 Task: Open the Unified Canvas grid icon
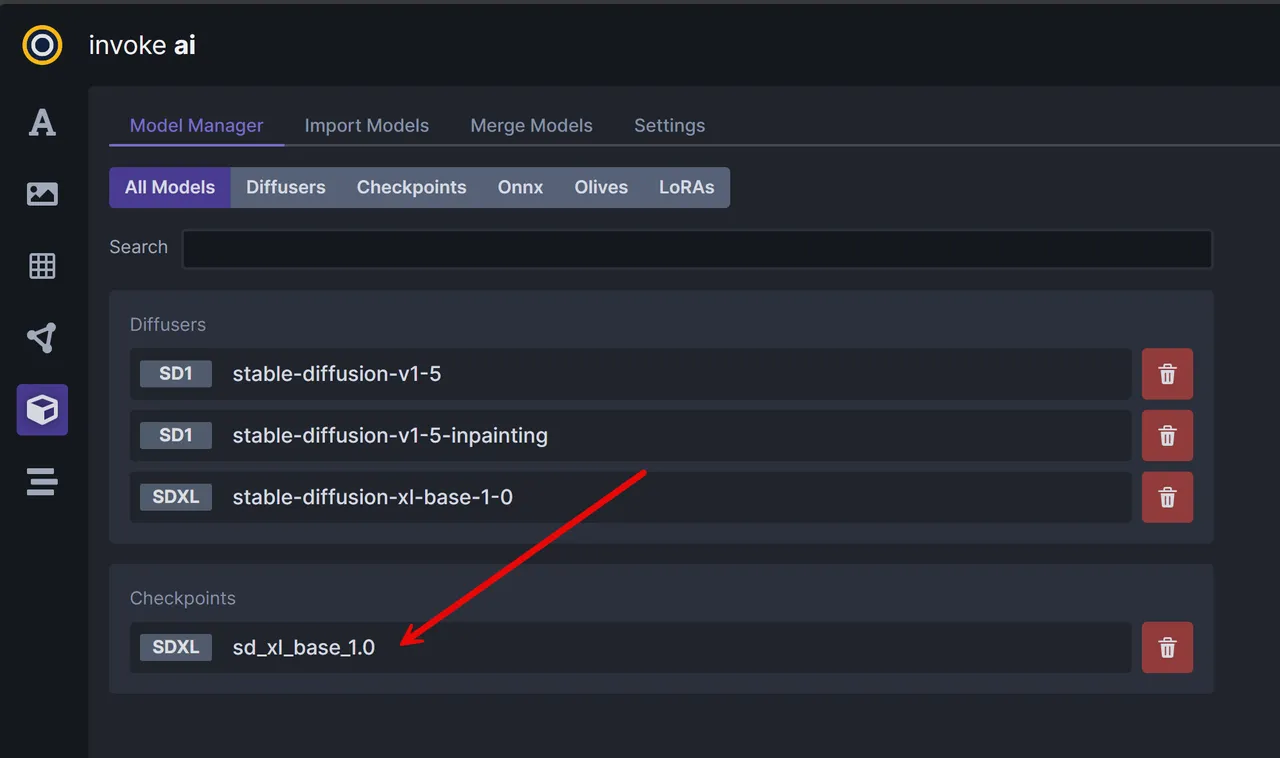point(42,266)
